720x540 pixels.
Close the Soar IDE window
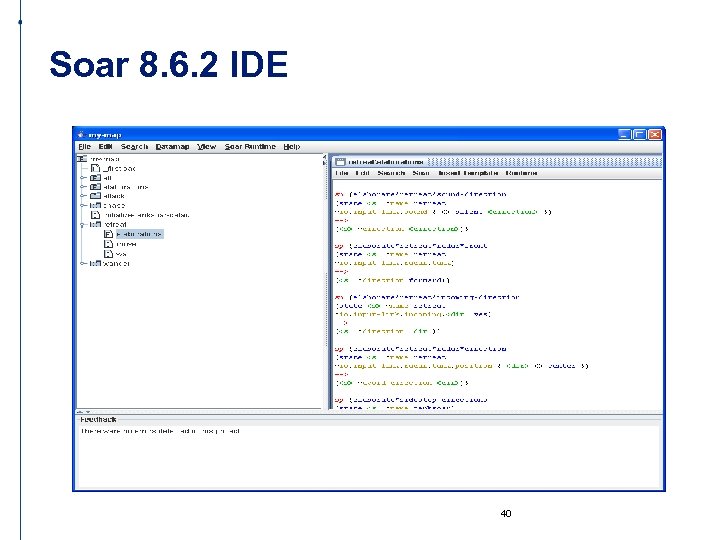tap(655, 134)
